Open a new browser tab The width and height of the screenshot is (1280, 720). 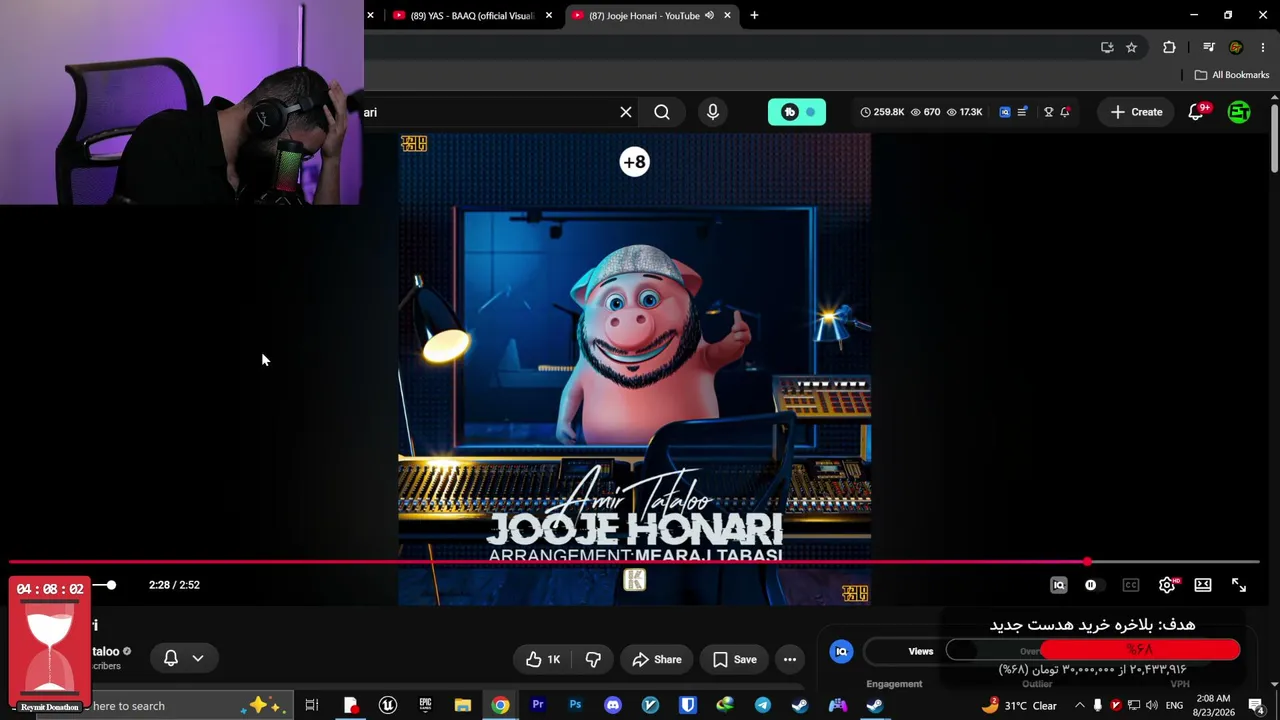click(754, 15)
